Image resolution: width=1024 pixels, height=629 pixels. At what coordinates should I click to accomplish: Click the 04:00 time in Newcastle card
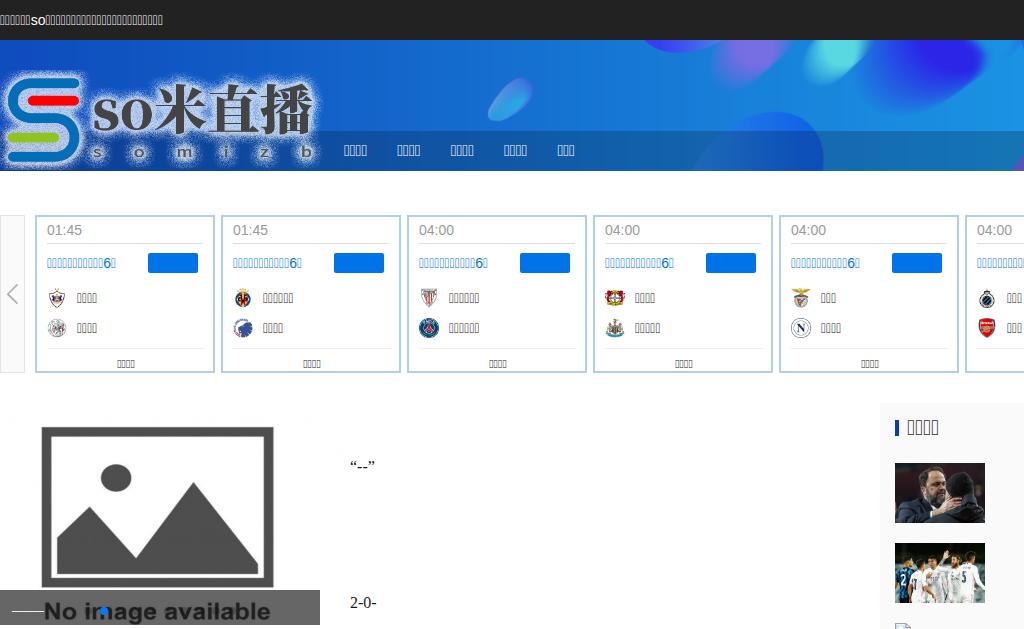coord(622,231)
